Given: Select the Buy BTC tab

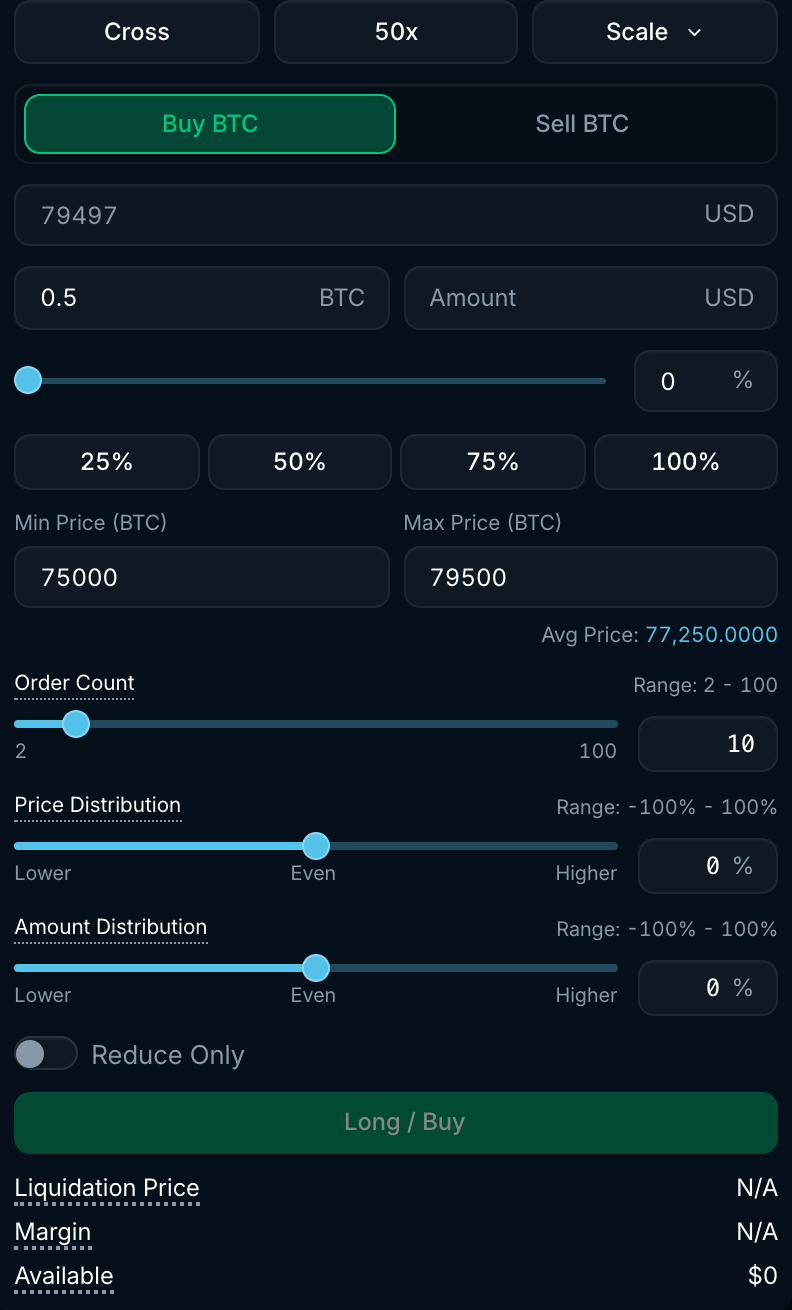Looking at the screenshot, I should tap(210, 124).
